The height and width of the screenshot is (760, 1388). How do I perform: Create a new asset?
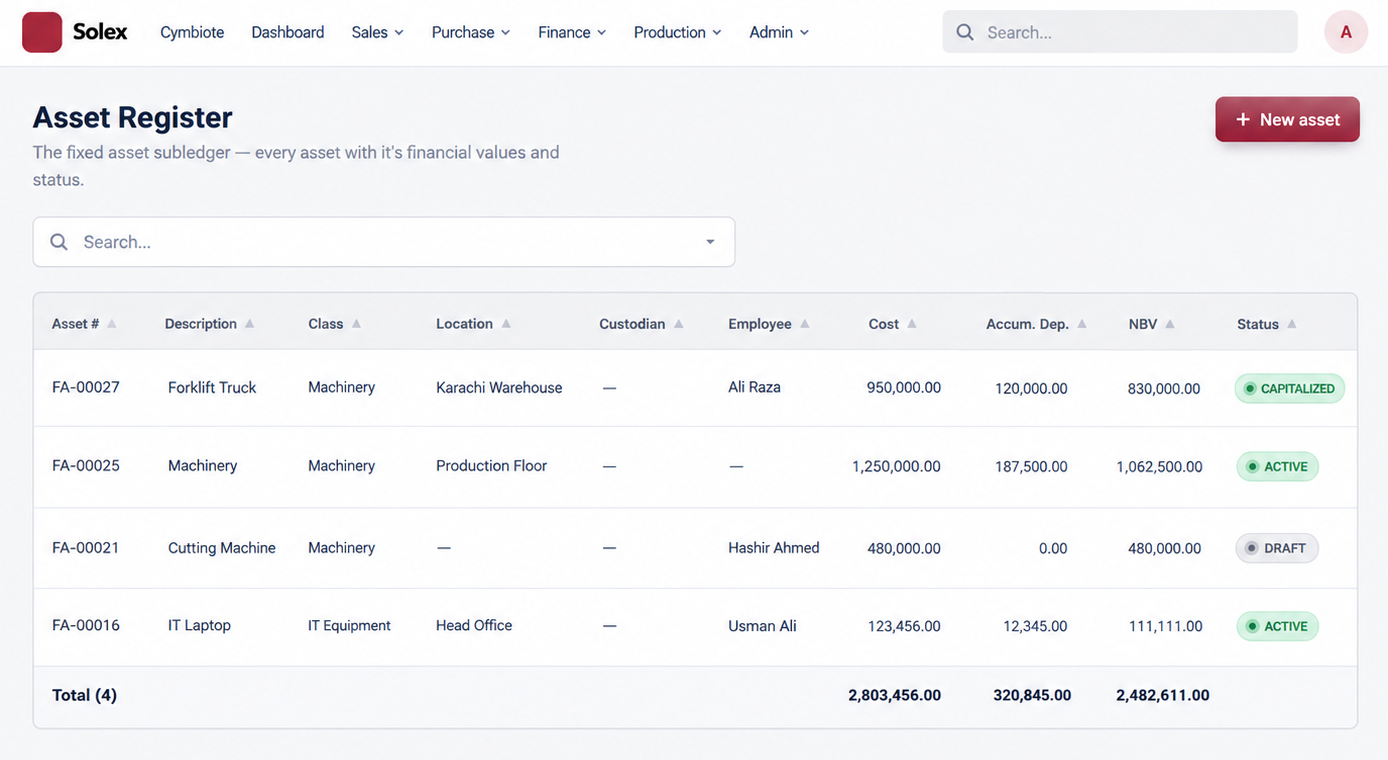tap(1287, 119)
